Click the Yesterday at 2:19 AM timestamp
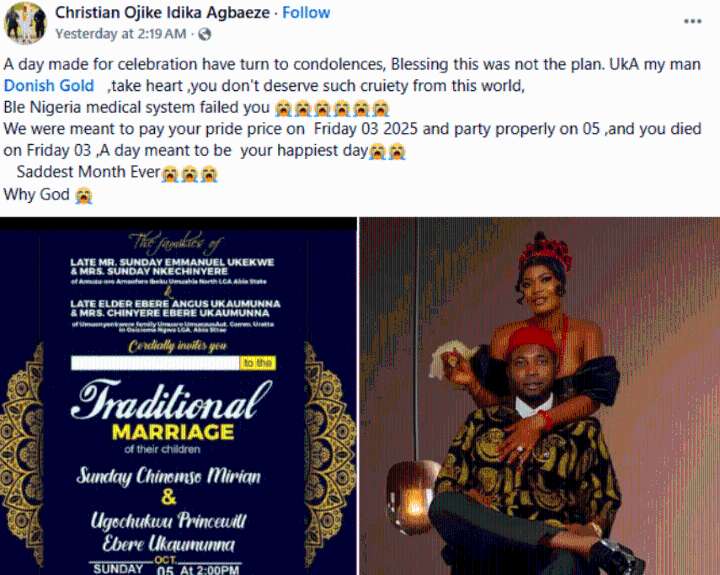The image size is (720, 575). click(x=121, y=34)
